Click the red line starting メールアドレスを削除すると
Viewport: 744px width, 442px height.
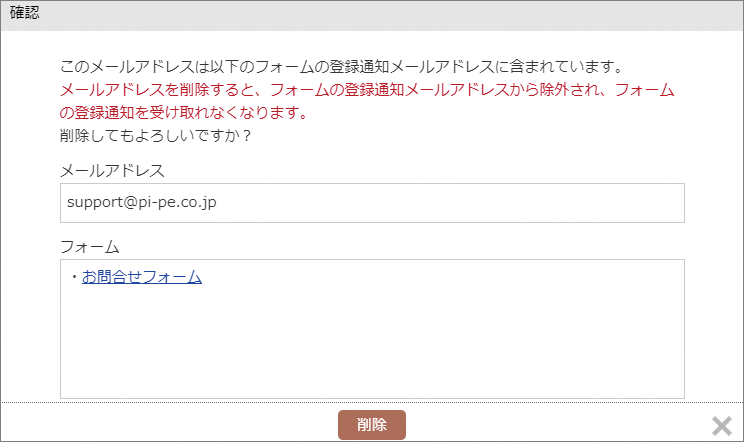[x=367, y=90]
